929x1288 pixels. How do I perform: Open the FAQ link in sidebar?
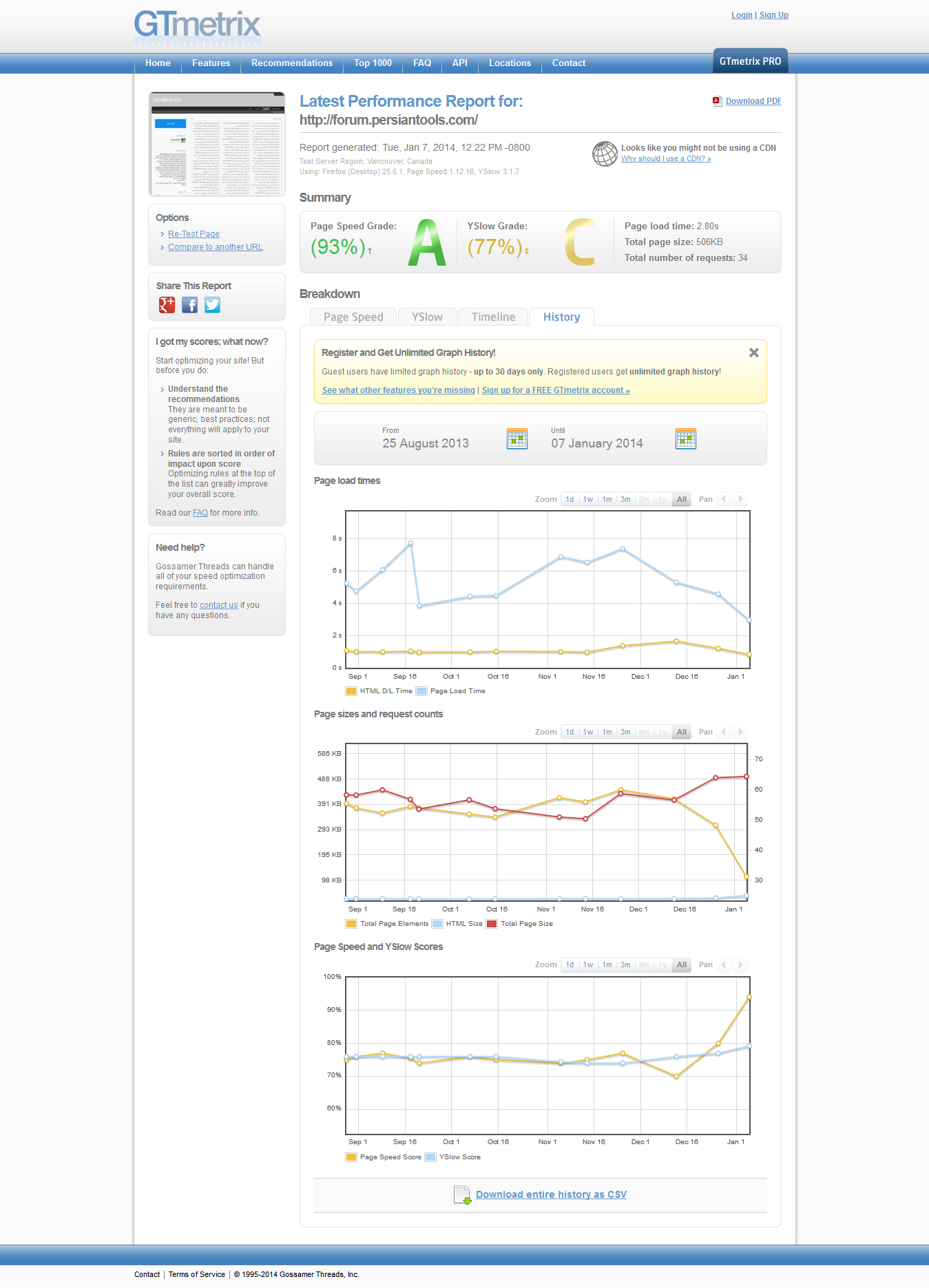click(200, 513)
